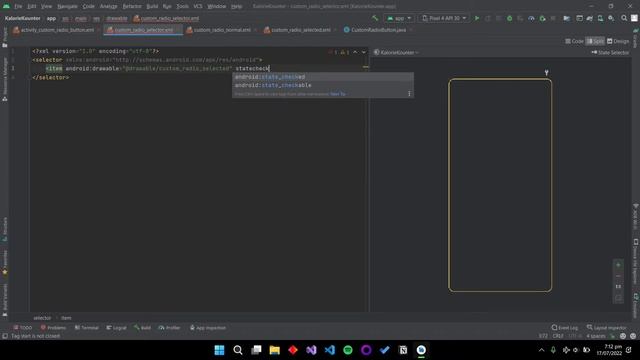
Task: Switch editor to Split view mode
Action: pyautogui.click(x=595, y=41)
